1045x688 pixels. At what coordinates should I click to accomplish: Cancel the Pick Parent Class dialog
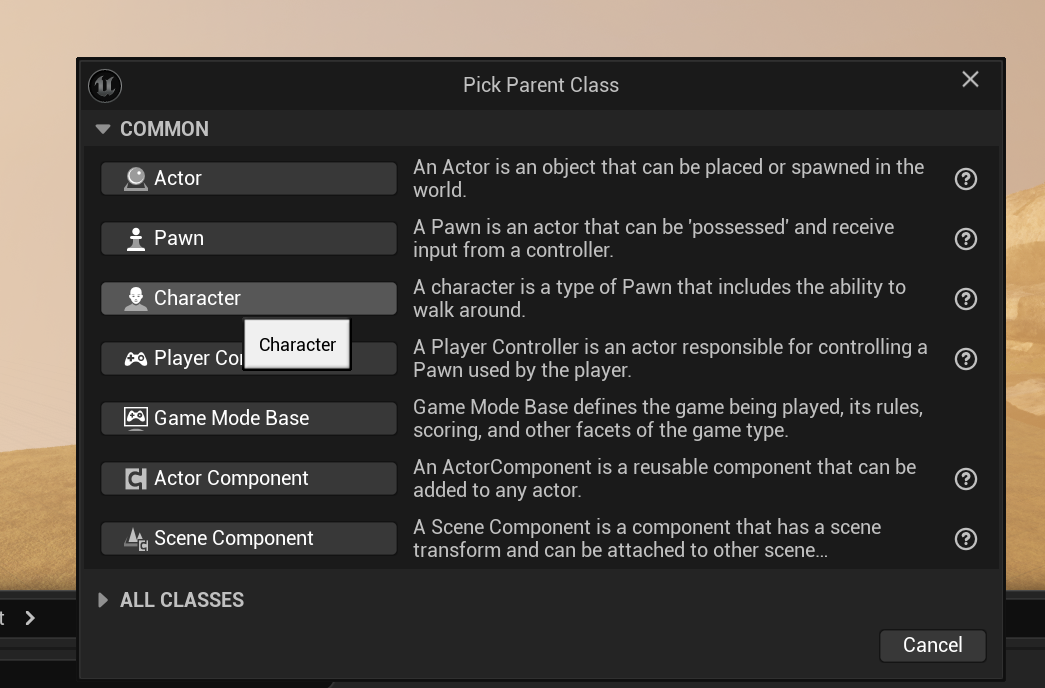[932, 645]
